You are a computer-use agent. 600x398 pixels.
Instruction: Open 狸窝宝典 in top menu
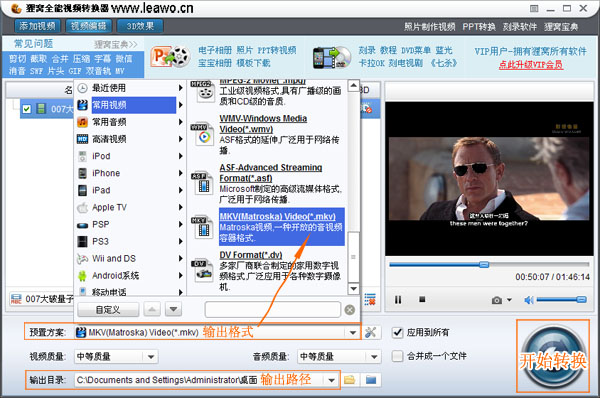[561, 27]
